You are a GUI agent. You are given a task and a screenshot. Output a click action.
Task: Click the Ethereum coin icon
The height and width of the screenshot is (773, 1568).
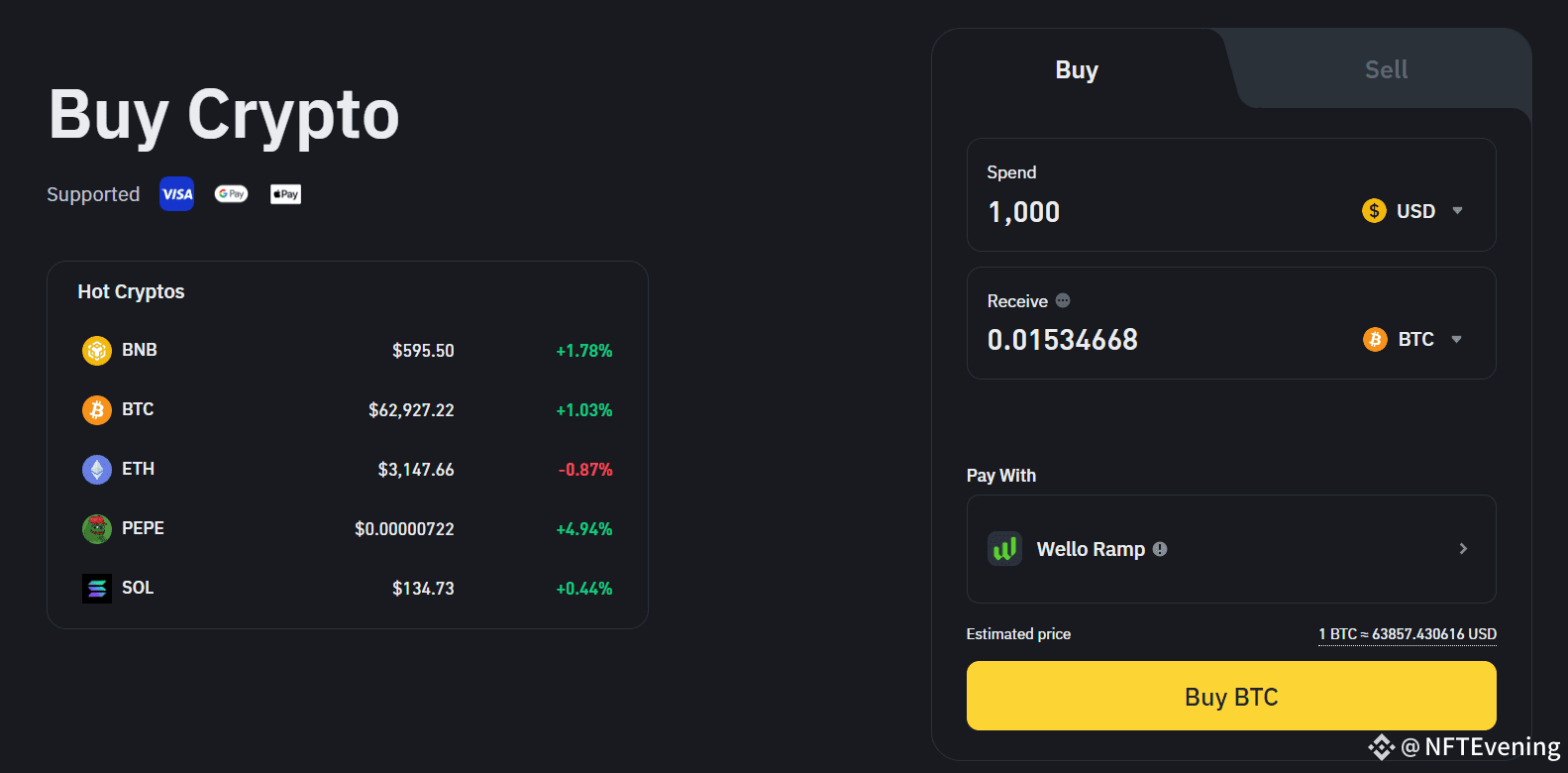click(96, 470)
